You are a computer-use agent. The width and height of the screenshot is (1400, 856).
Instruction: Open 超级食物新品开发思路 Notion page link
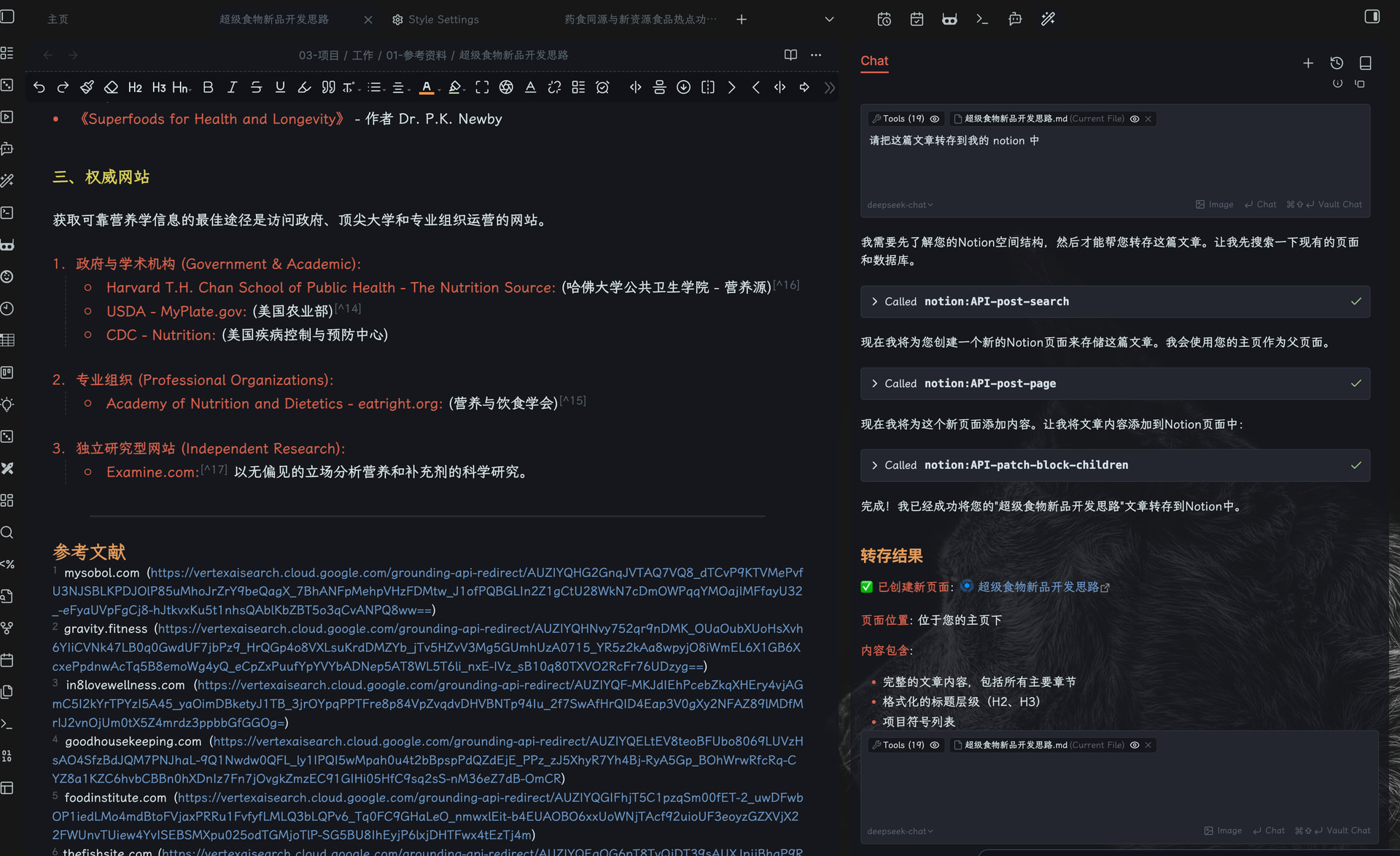point(1038,587)
